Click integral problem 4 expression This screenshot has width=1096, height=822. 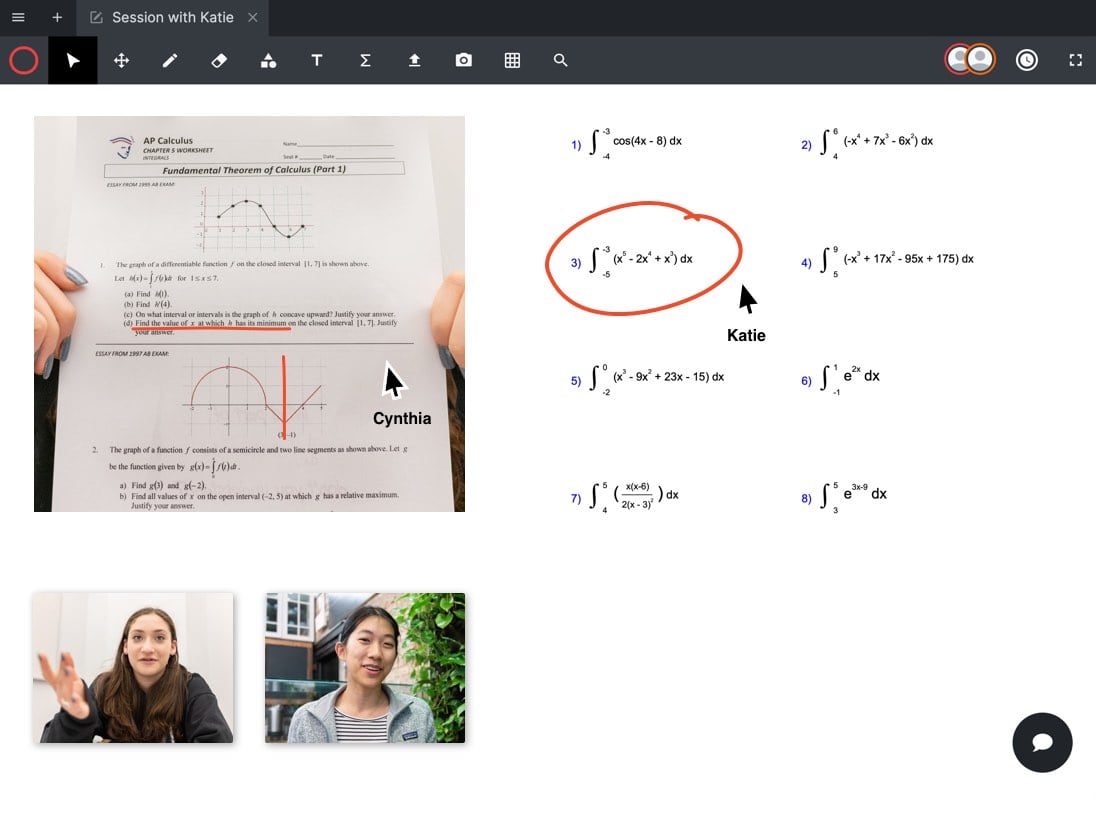pyautogui.click(x=888, y=262)
